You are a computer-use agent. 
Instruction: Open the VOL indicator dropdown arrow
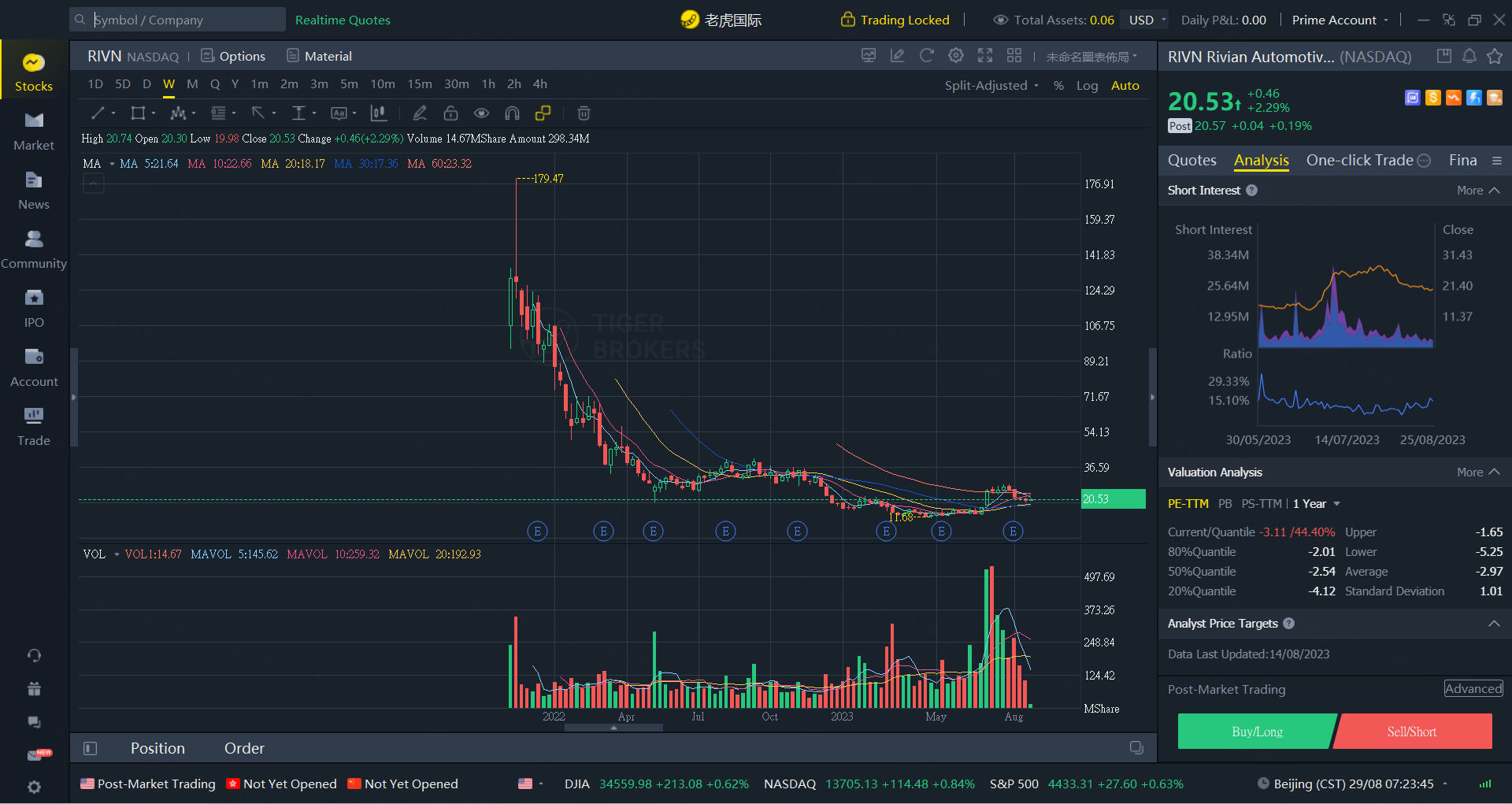coord(117,554)
